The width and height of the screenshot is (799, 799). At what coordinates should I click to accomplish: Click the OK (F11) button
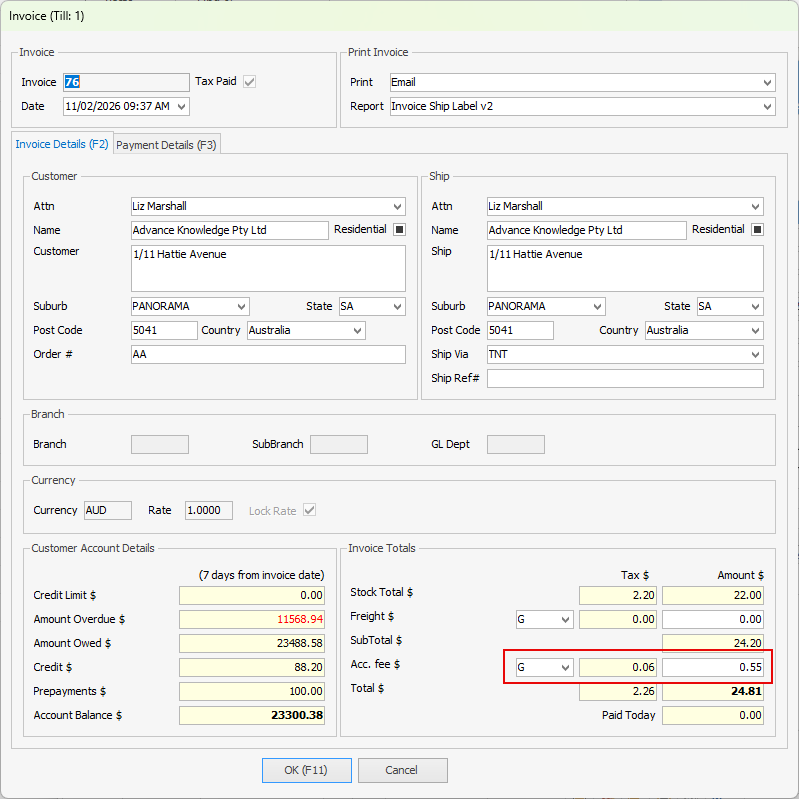(x=307, y=770)
